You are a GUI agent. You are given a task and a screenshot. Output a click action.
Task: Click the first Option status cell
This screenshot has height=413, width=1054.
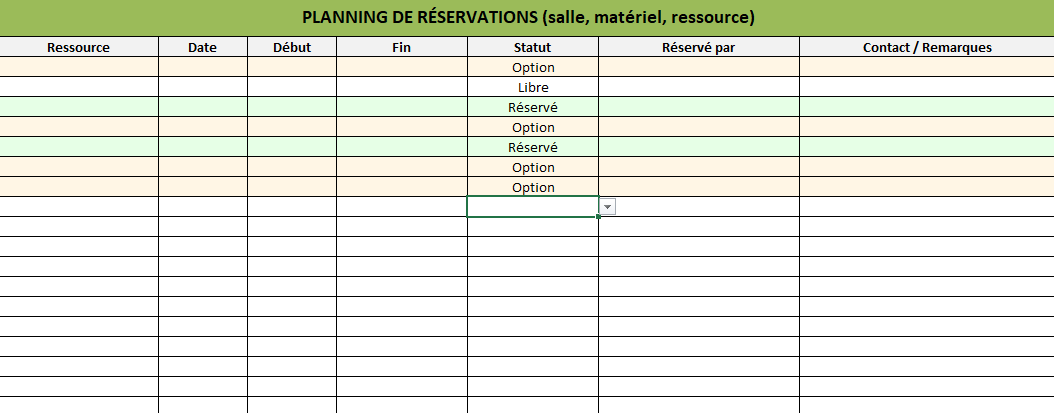coord(532,67)
